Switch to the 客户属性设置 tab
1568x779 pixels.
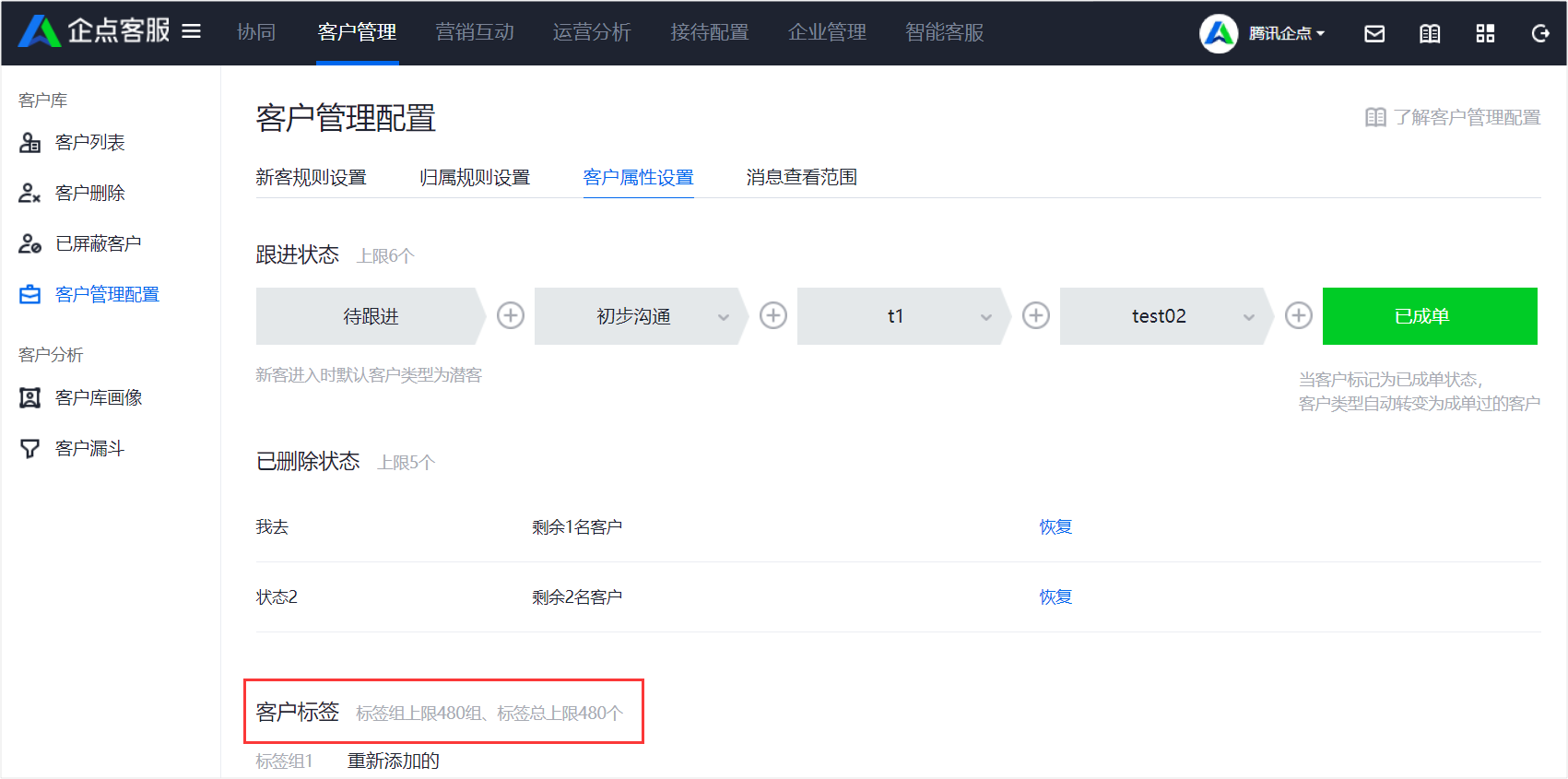tap(638, 177)
